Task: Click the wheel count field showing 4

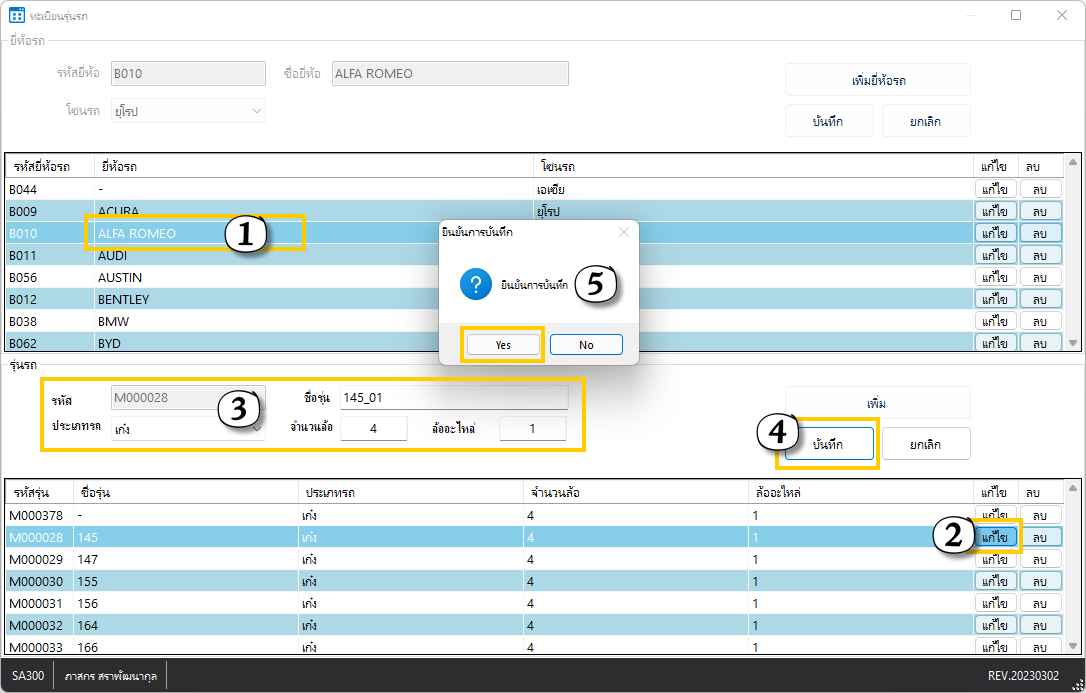Action: [373, 429]
